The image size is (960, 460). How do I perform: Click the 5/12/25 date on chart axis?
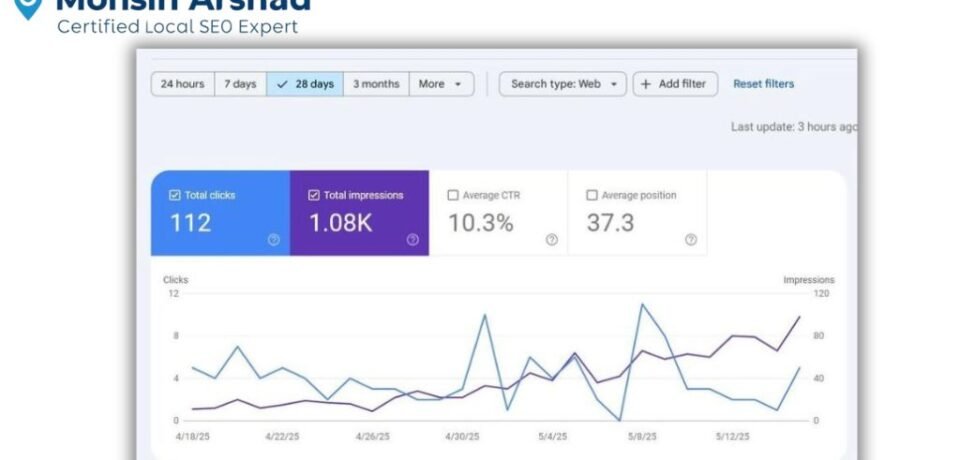732,437
